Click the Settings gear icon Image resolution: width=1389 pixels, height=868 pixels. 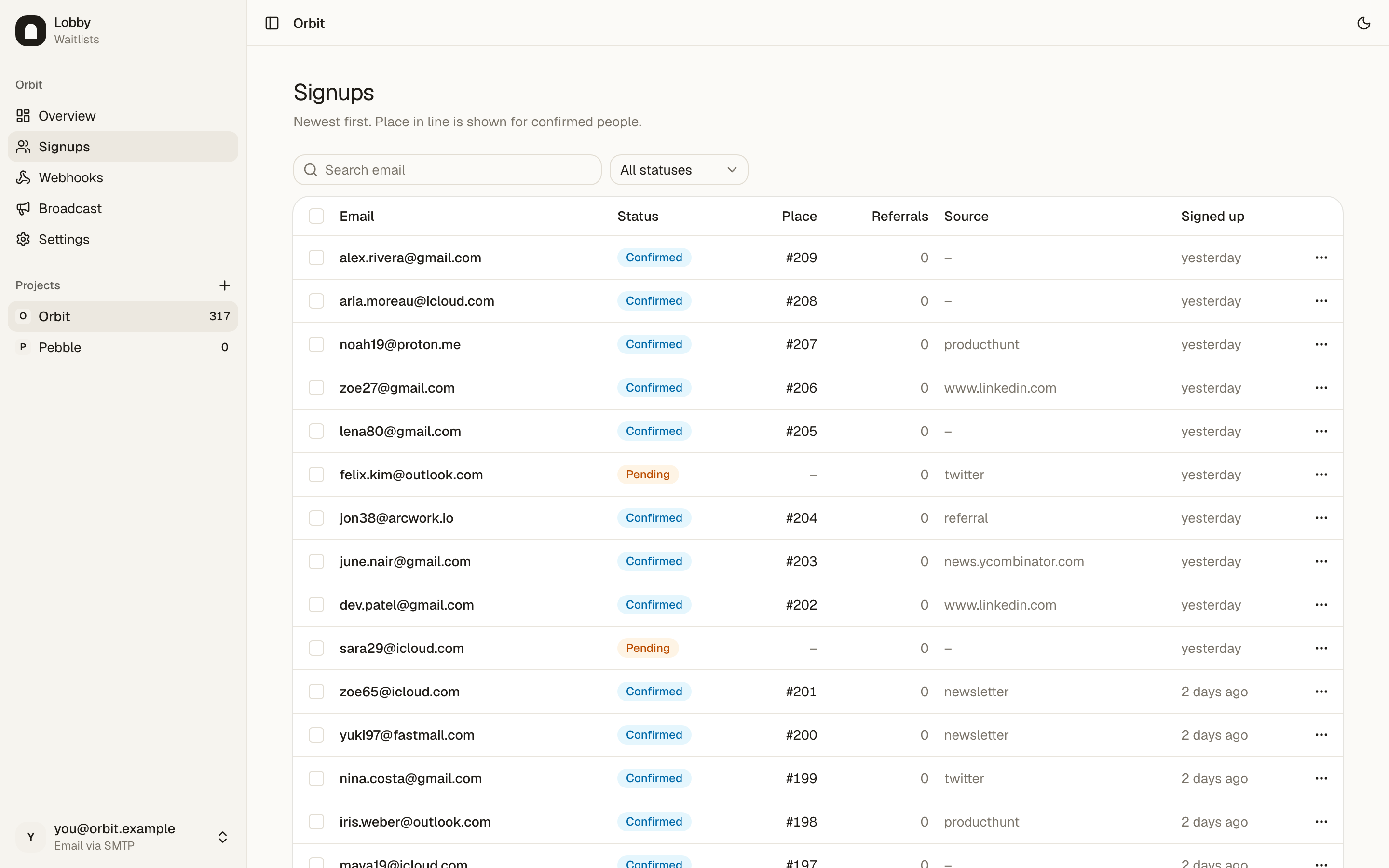pyautogui.click(x=23, y=239)
